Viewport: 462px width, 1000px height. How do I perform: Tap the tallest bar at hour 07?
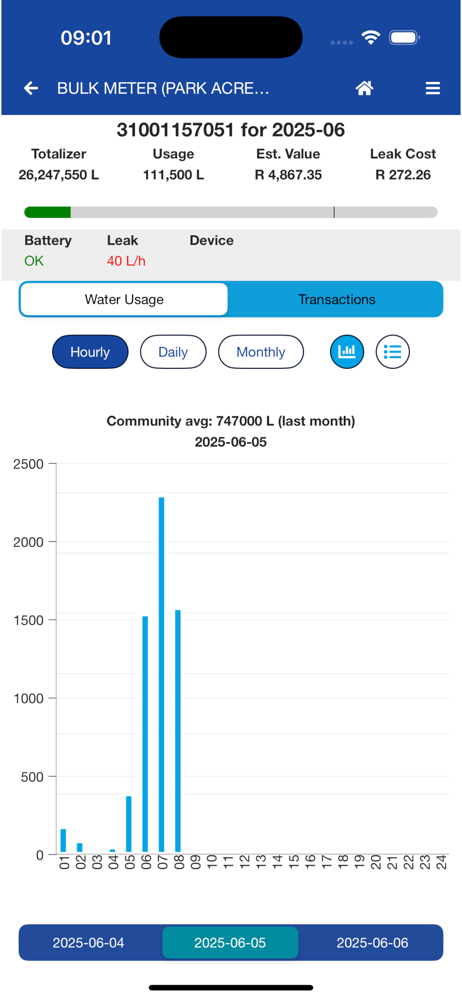coord(161,675)
